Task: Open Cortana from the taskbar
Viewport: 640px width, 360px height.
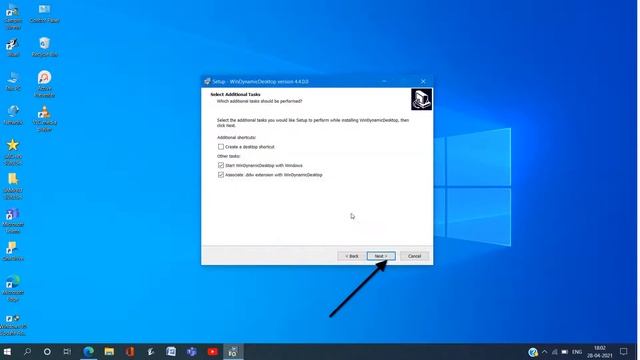Action: 47,351
